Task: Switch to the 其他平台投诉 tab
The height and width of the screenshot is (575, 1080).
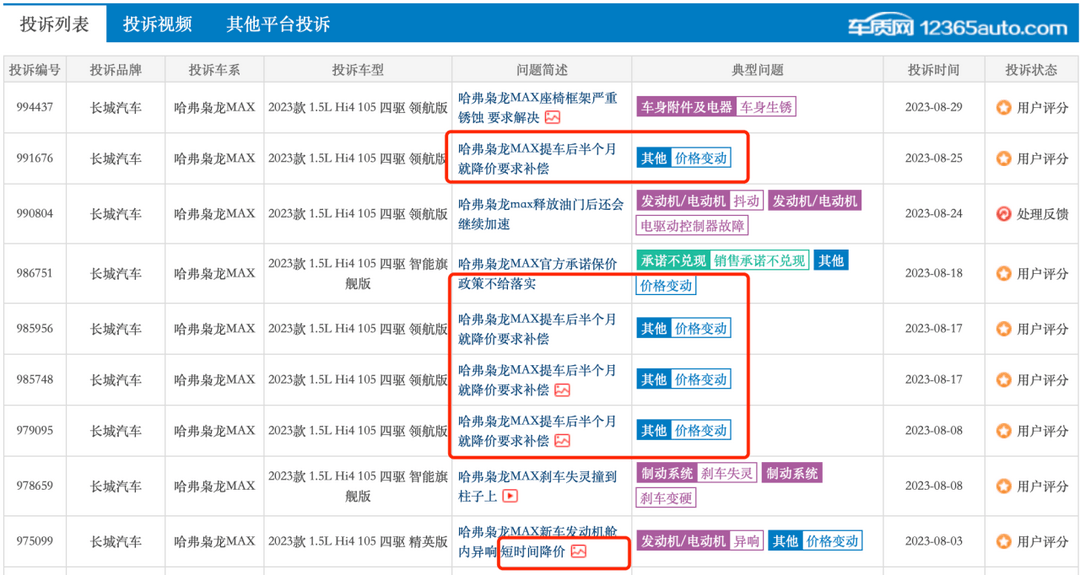Action: (278, 24)
